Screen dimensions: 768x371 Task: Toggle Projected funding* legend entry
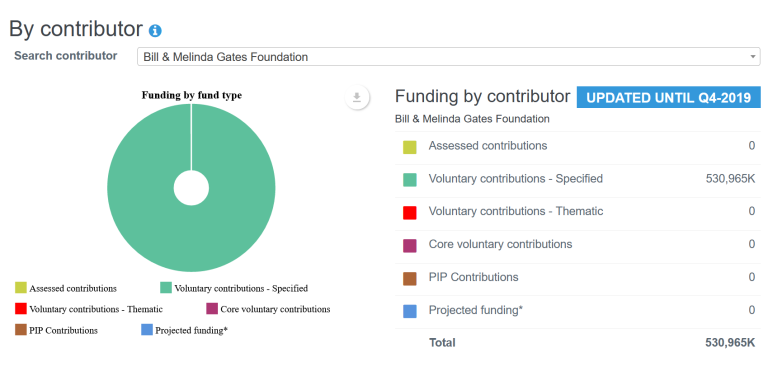pyautogui.click(x=185, y=330)
